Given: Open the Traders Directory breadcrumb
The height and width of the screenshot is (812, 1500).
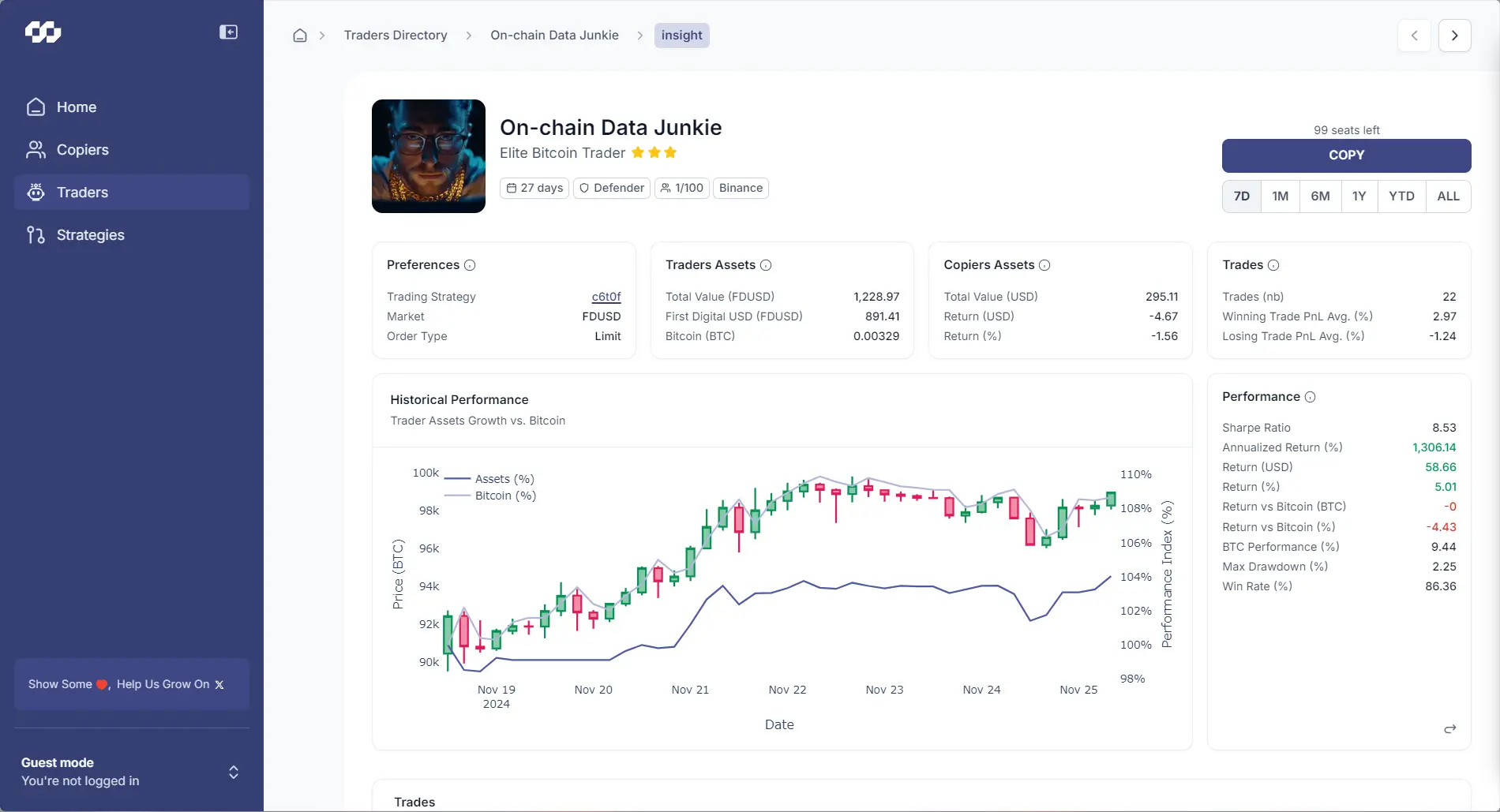Looking at the screenshot, I should click(x=396, y=35).
